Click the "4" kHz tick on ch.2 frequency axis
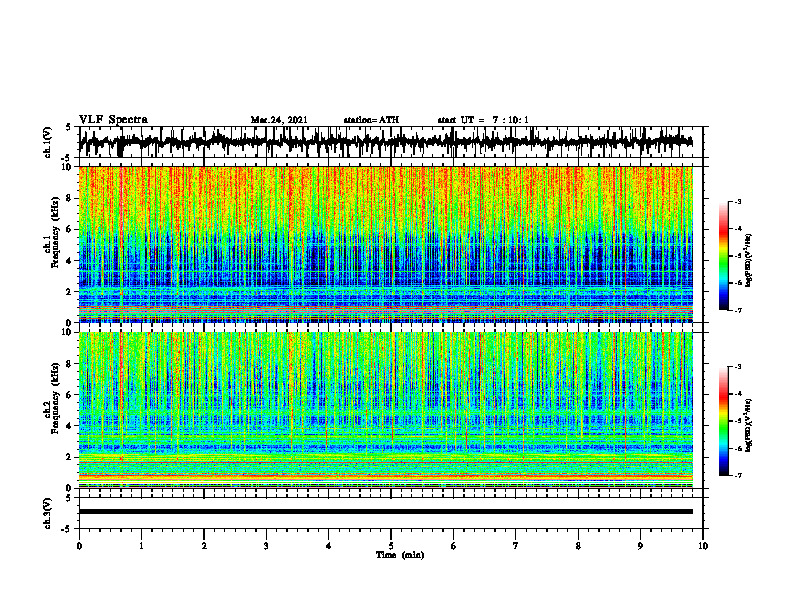 (70, 426)
